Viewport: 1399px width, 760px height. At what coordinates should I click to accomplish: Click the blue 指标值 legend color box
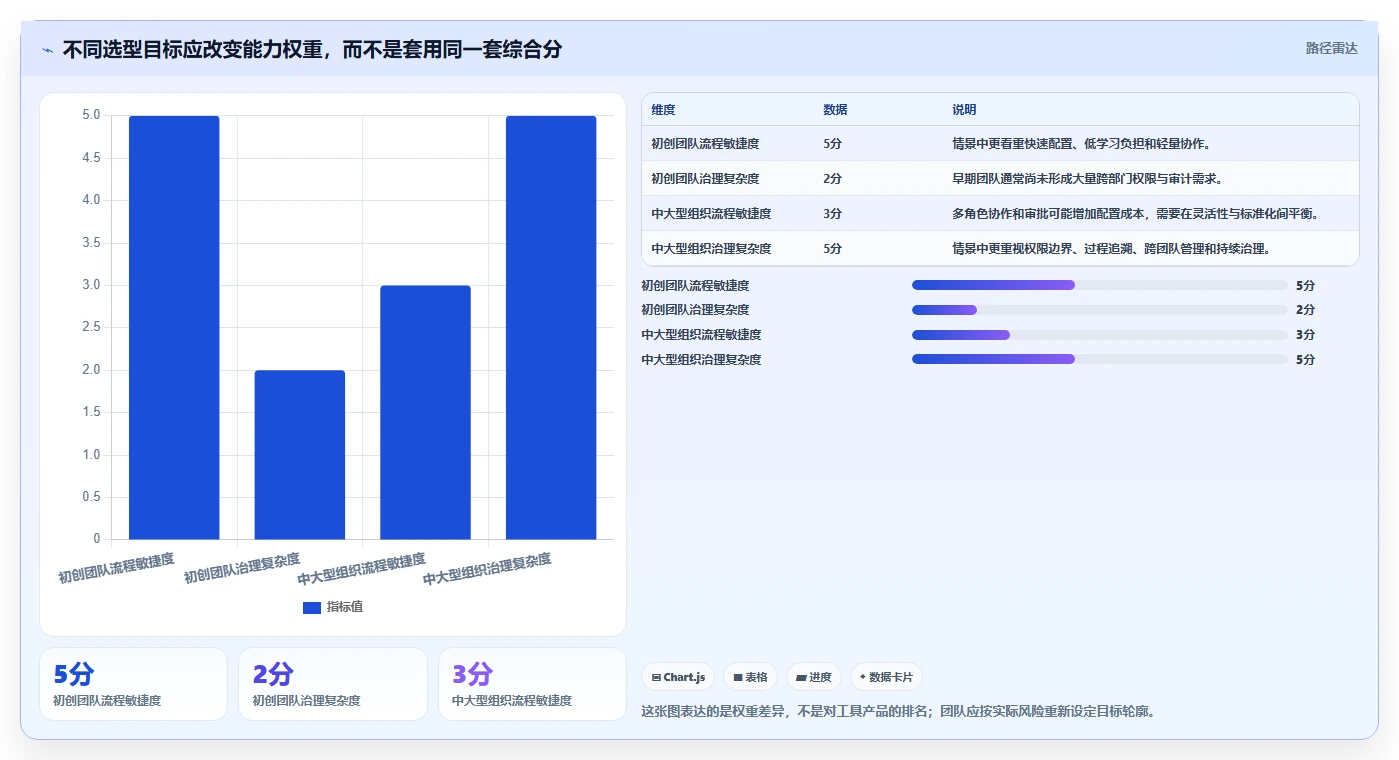point(312,607)
